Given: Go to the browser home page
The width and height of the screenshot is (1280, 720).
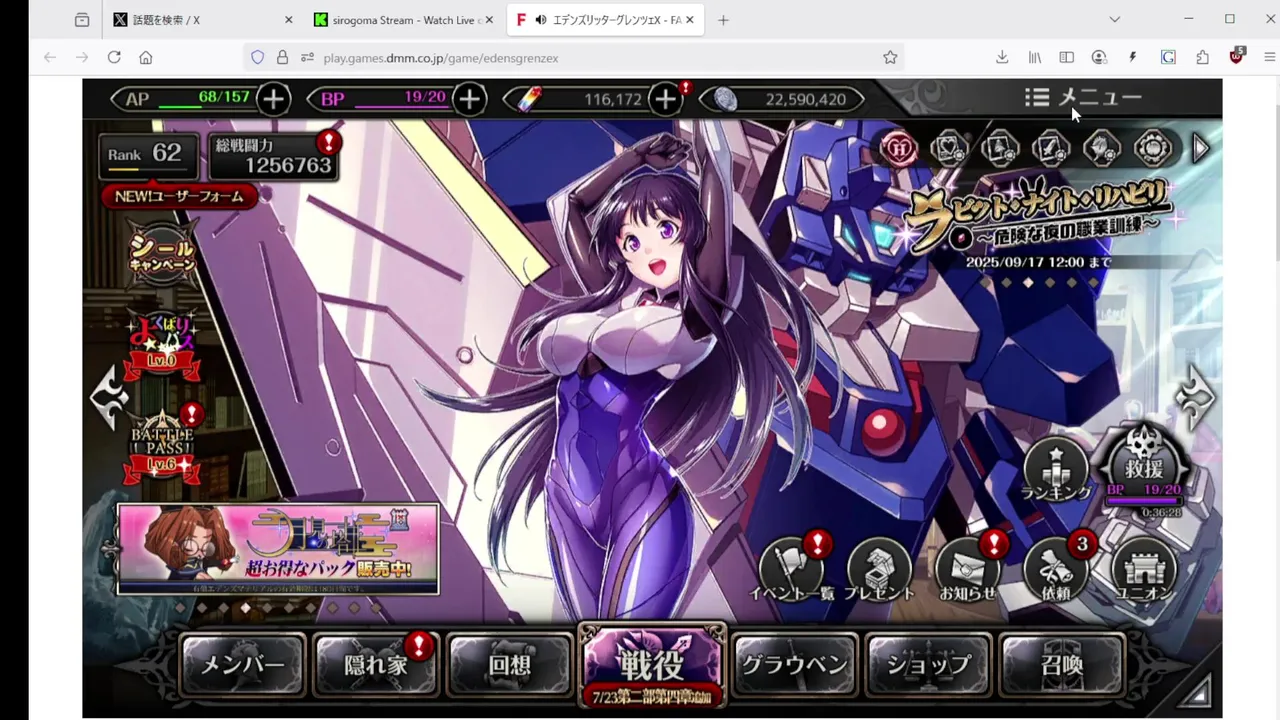Looking at the screenshot, I should tap(146, 58).
